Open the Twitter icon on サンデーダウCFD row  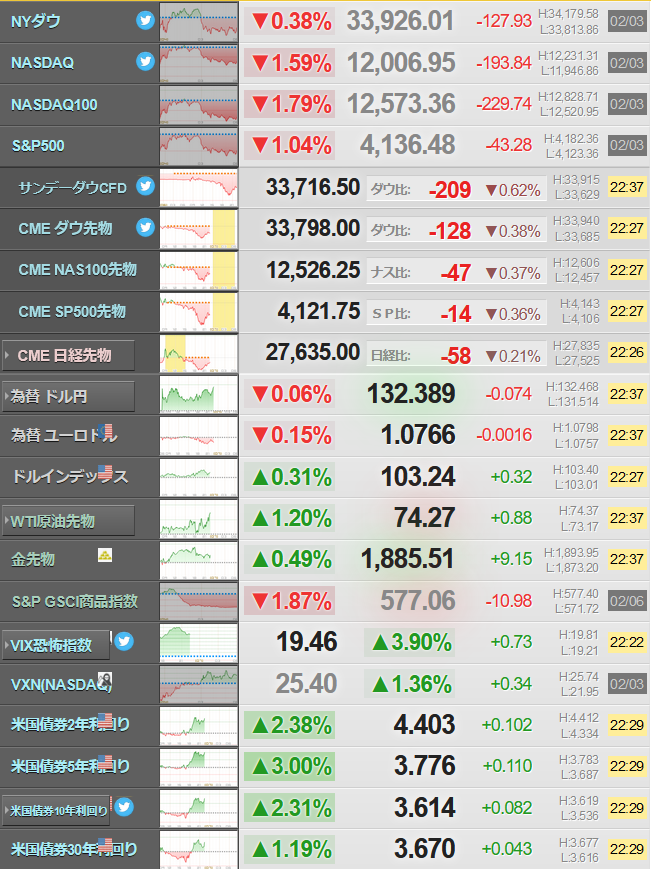point(145,186)
